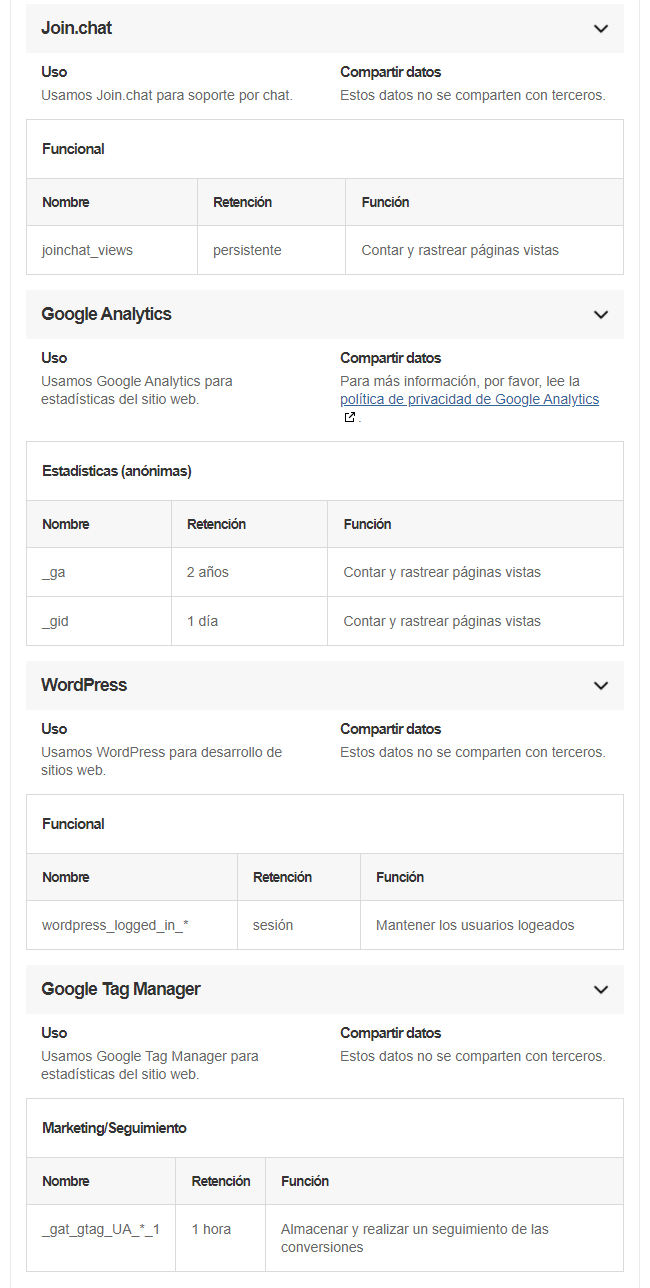Collapse the Join.chat section chevron
Screen dimensions: 650x1288
(x=601, y=29)
